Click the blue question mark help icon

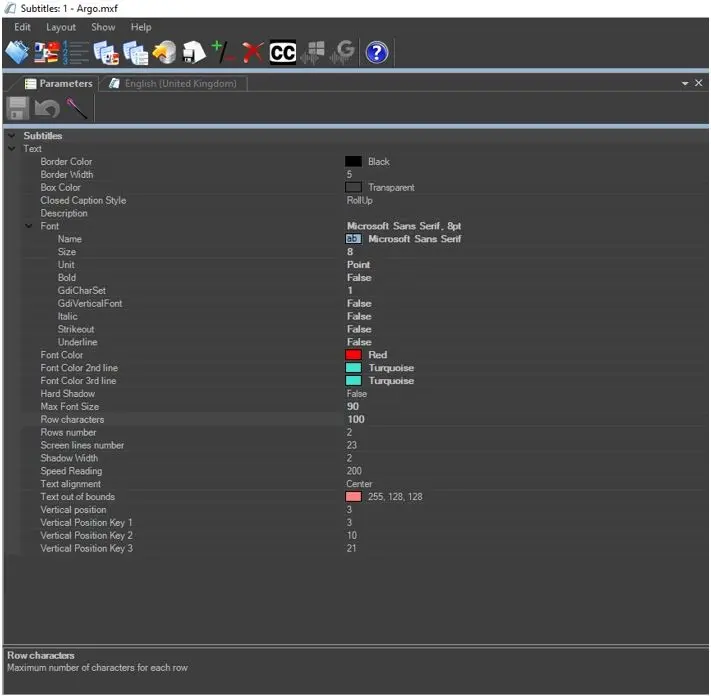[377, 53]
